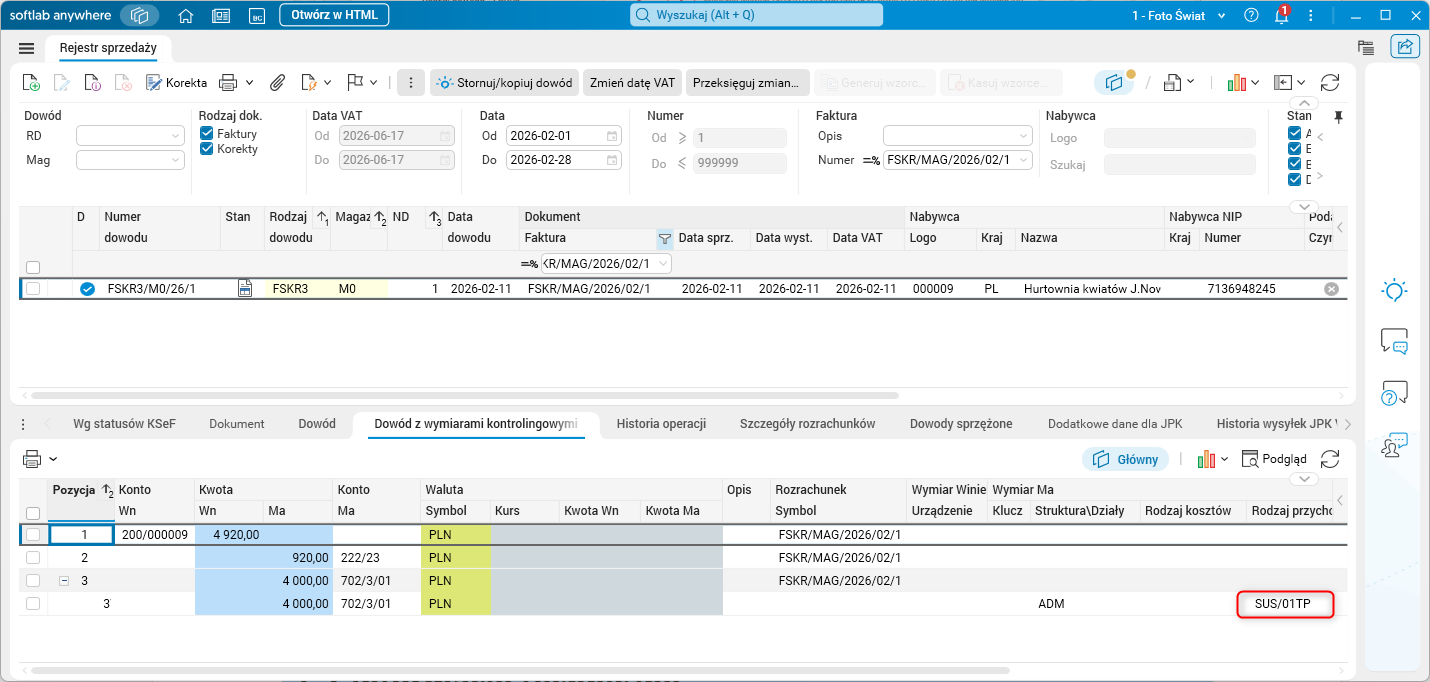
Task: Uncheck the Faktury checkbox
Action: (x=206, y=133)
